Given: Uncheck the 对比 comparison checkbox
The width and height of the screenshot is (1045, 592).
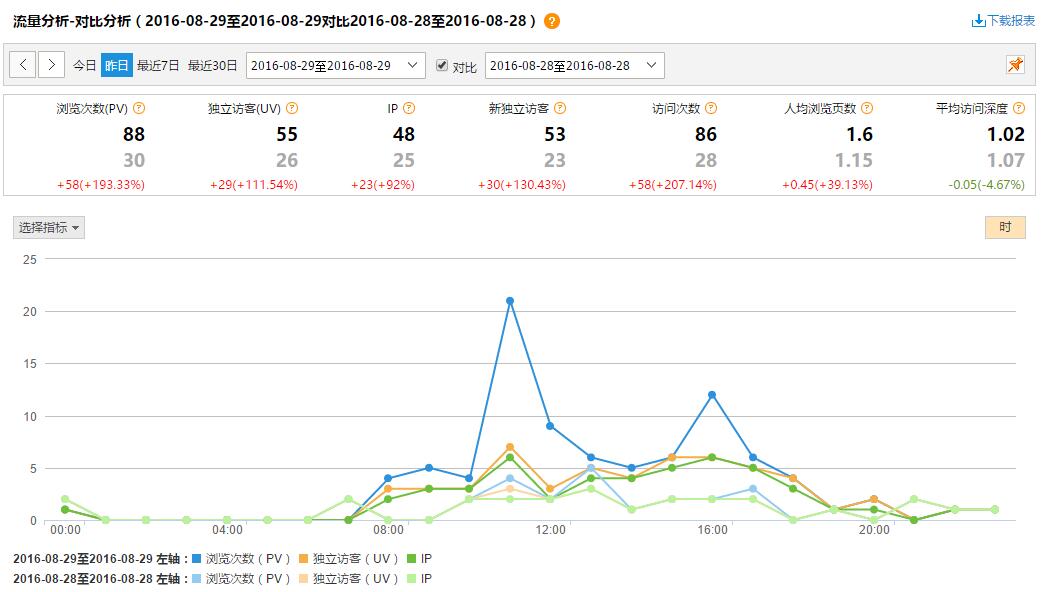Looking at the screenshot, I should pyautogui.click(x=443, y=65).
